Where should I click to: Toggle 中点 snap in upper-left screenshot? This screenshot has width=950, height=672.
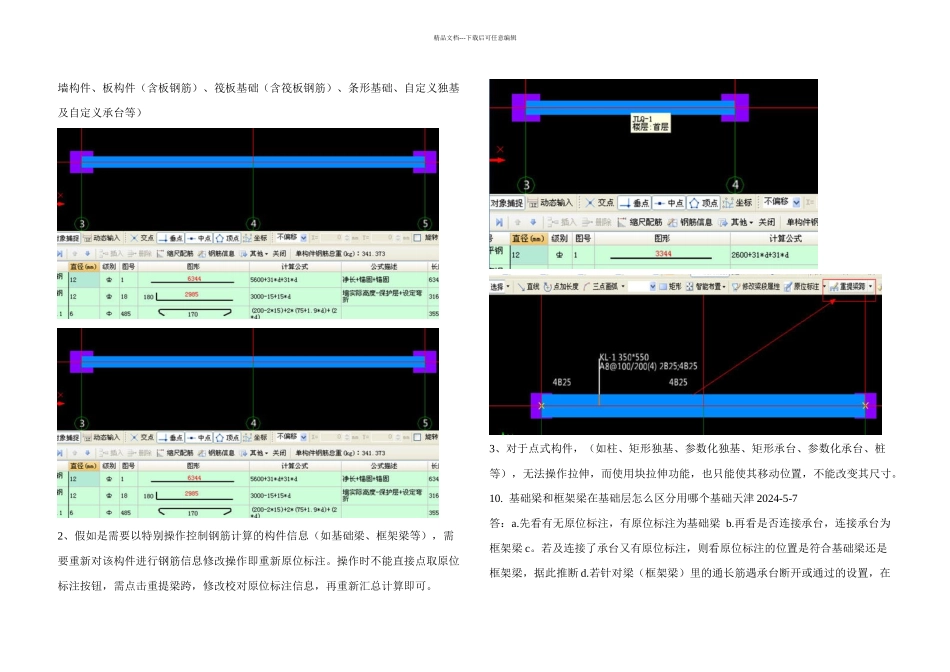click(x=199, y=238)
